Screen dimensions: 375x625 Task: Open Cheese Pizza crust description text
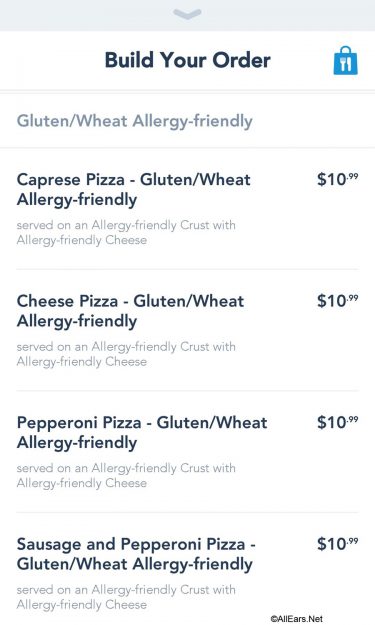point(126,354)
